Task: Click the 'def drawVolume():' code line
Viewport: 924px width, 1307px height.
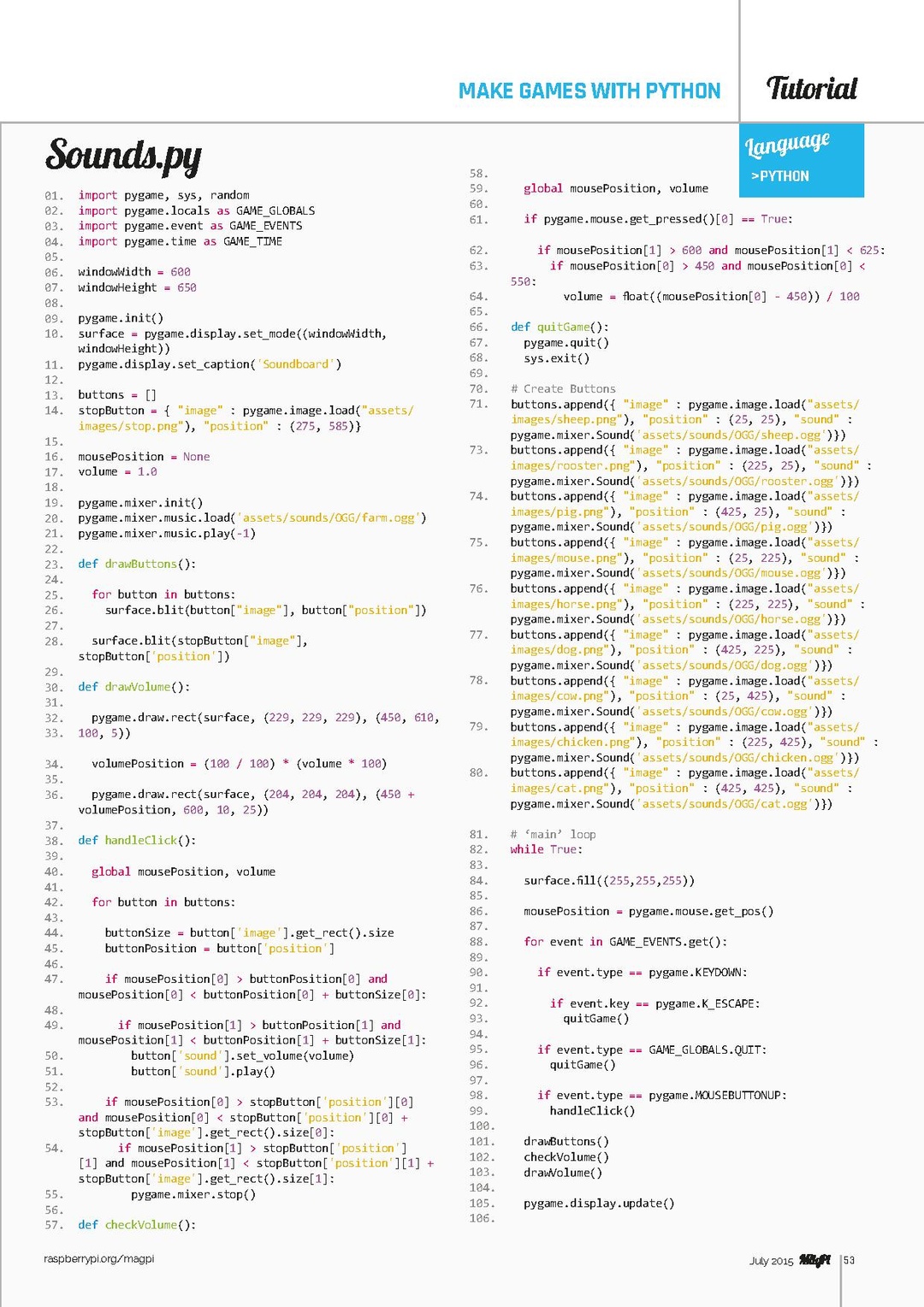Action: pos(133,687)
